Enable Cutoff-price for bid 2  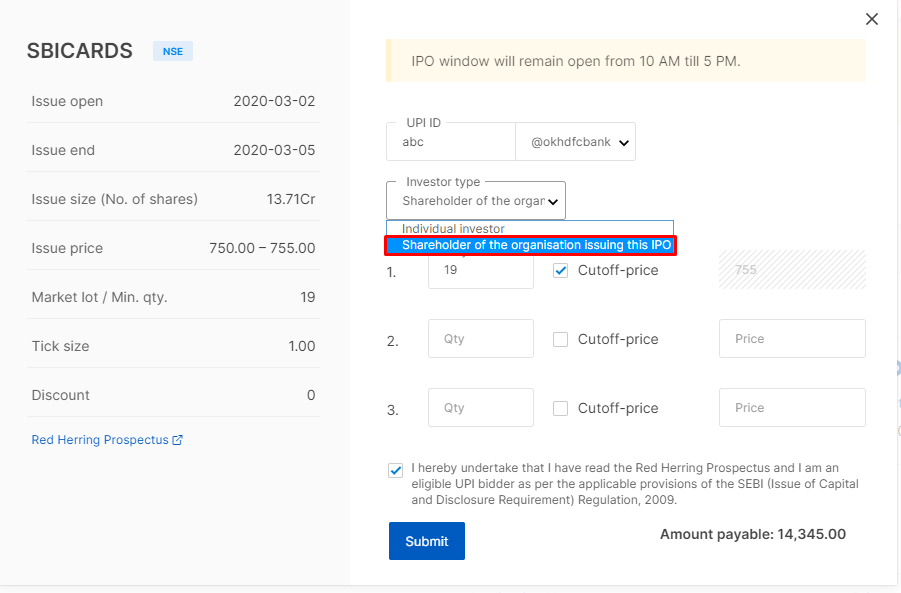[x=560, y=339]
